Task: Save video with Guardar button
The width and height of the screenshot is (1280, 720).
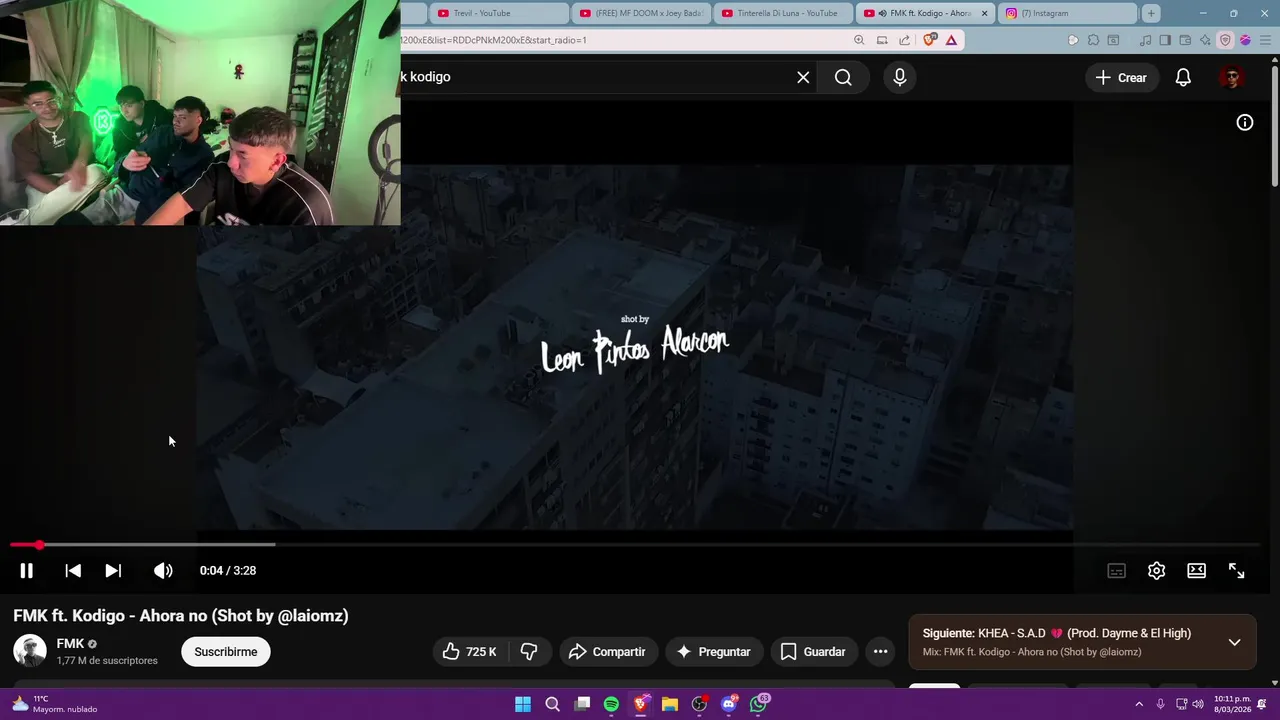Action: [x=813, y=652]
